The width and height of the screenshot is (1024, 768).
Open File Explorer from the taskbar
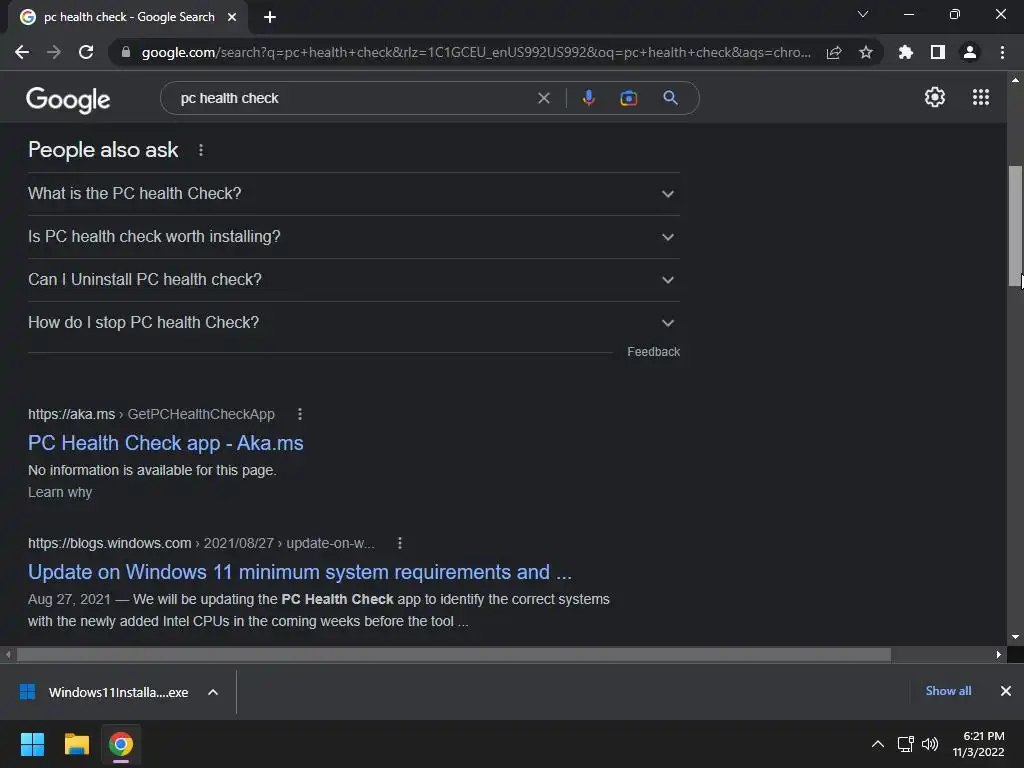tap(76, 744)
